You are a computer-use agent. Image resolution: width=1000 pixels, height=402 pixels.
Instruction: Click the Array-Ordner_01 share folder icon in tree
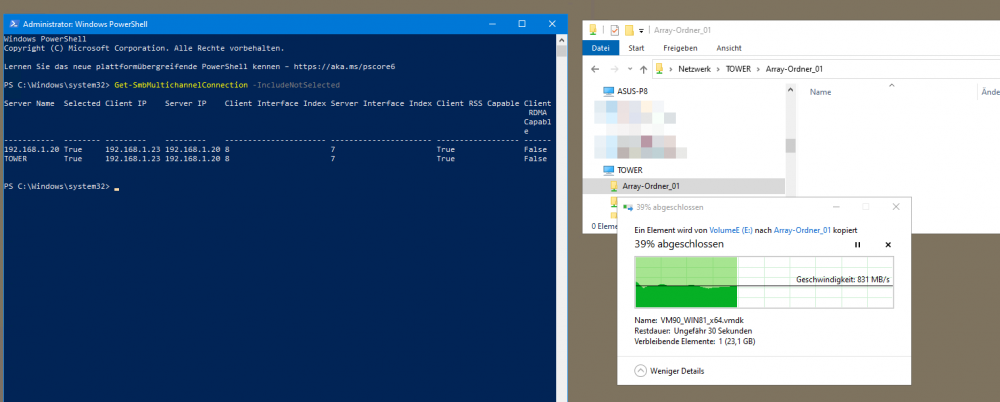click(614, 186)
